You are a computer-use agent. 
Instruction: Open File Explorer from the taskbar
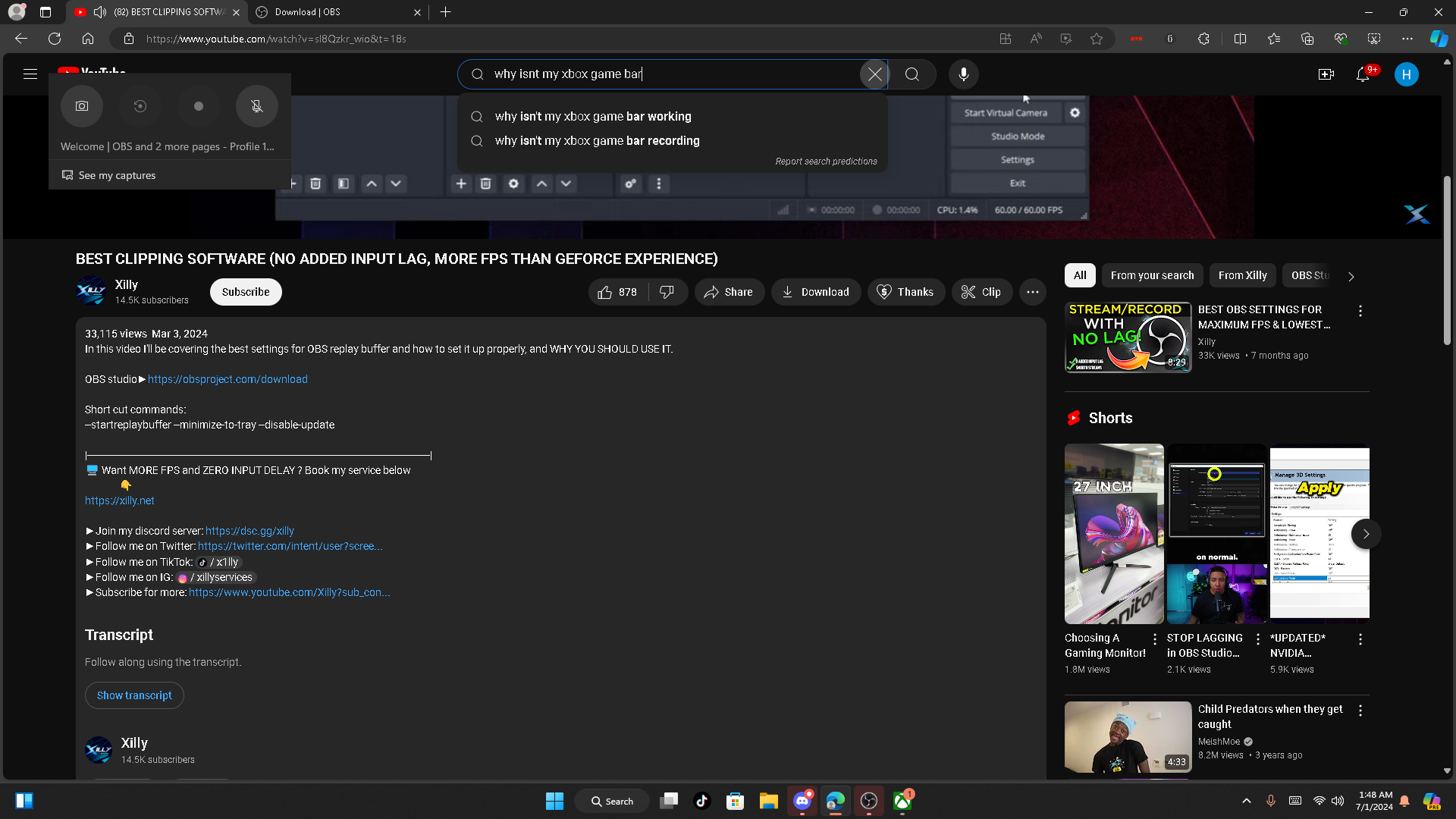768,801
